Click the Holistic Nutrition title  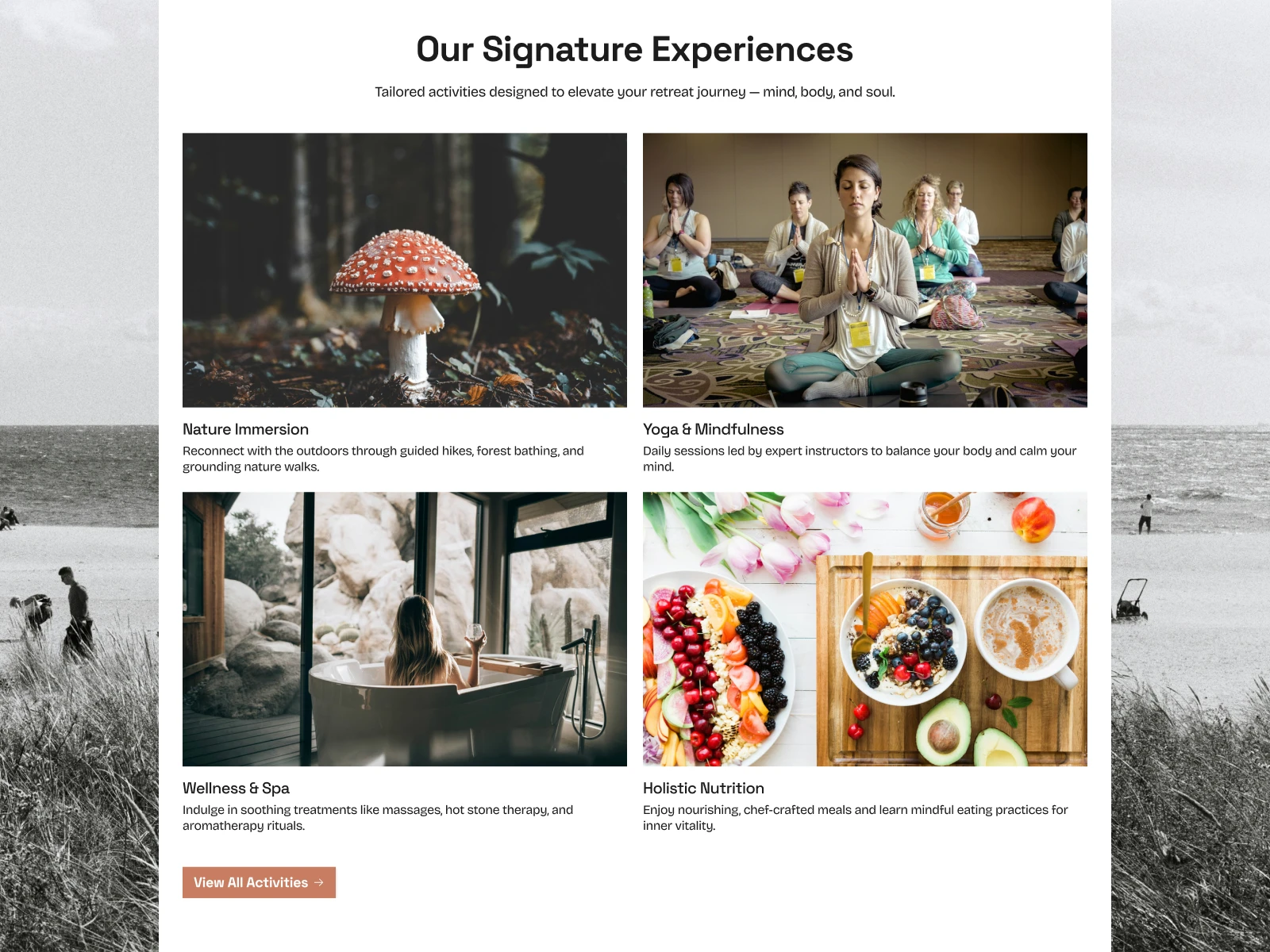click(703, 788)
